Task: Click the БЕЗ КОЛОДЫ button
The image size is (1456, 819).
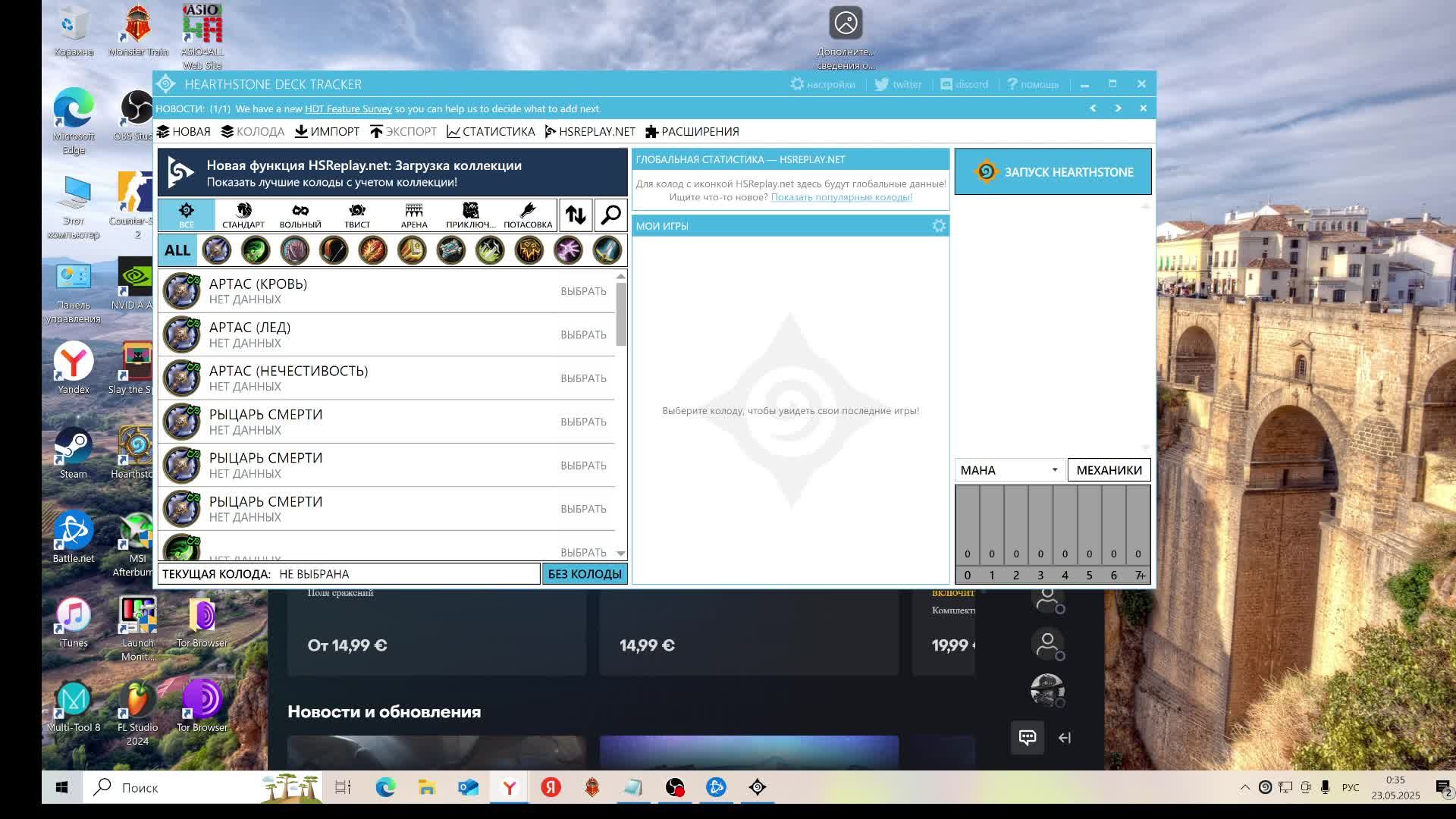Action: [585, 574]
